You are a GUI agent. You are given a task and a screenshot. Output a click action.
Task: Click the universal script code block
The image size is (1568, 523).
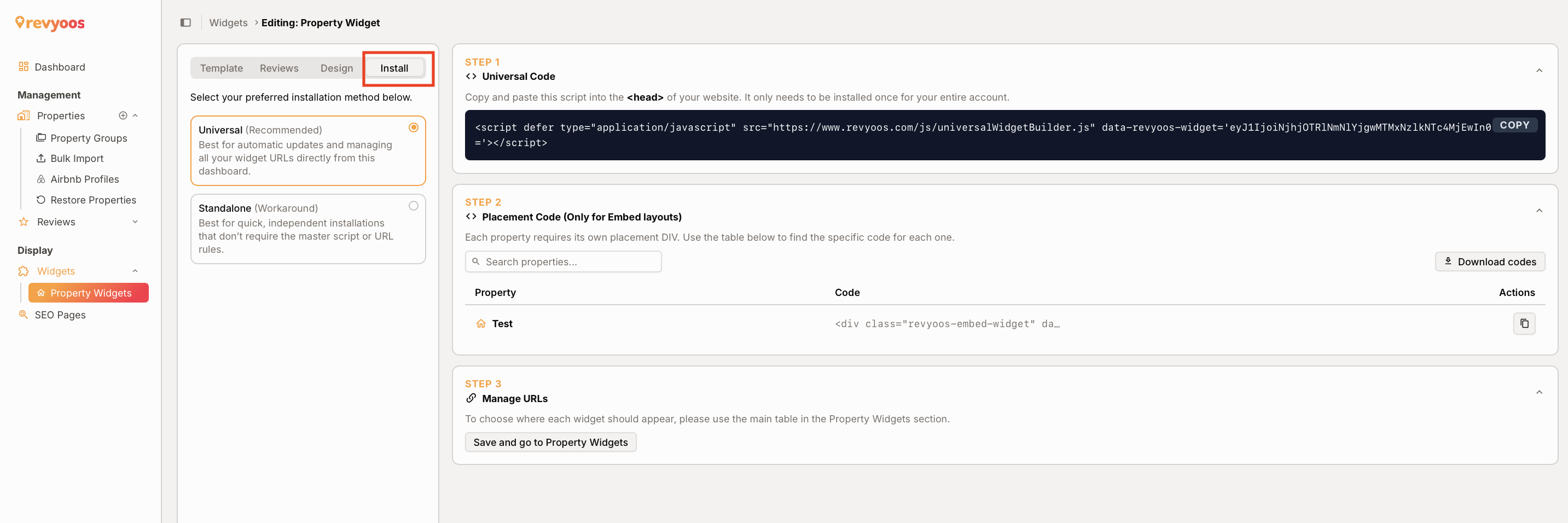point(1005,135)
